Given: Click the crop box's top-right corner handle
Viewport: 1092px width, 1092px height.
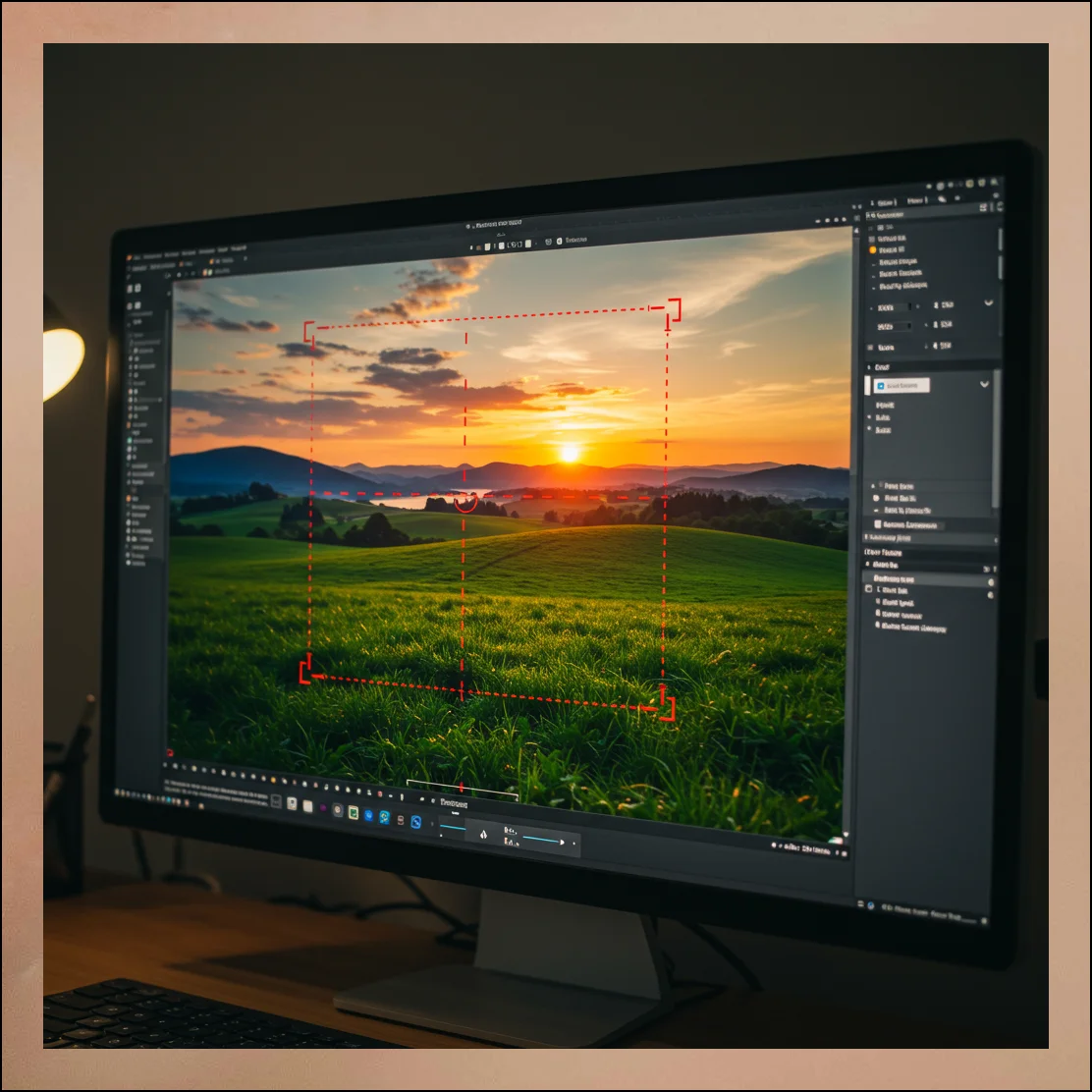Looking at the screenshot, I should tap(674, 310).
